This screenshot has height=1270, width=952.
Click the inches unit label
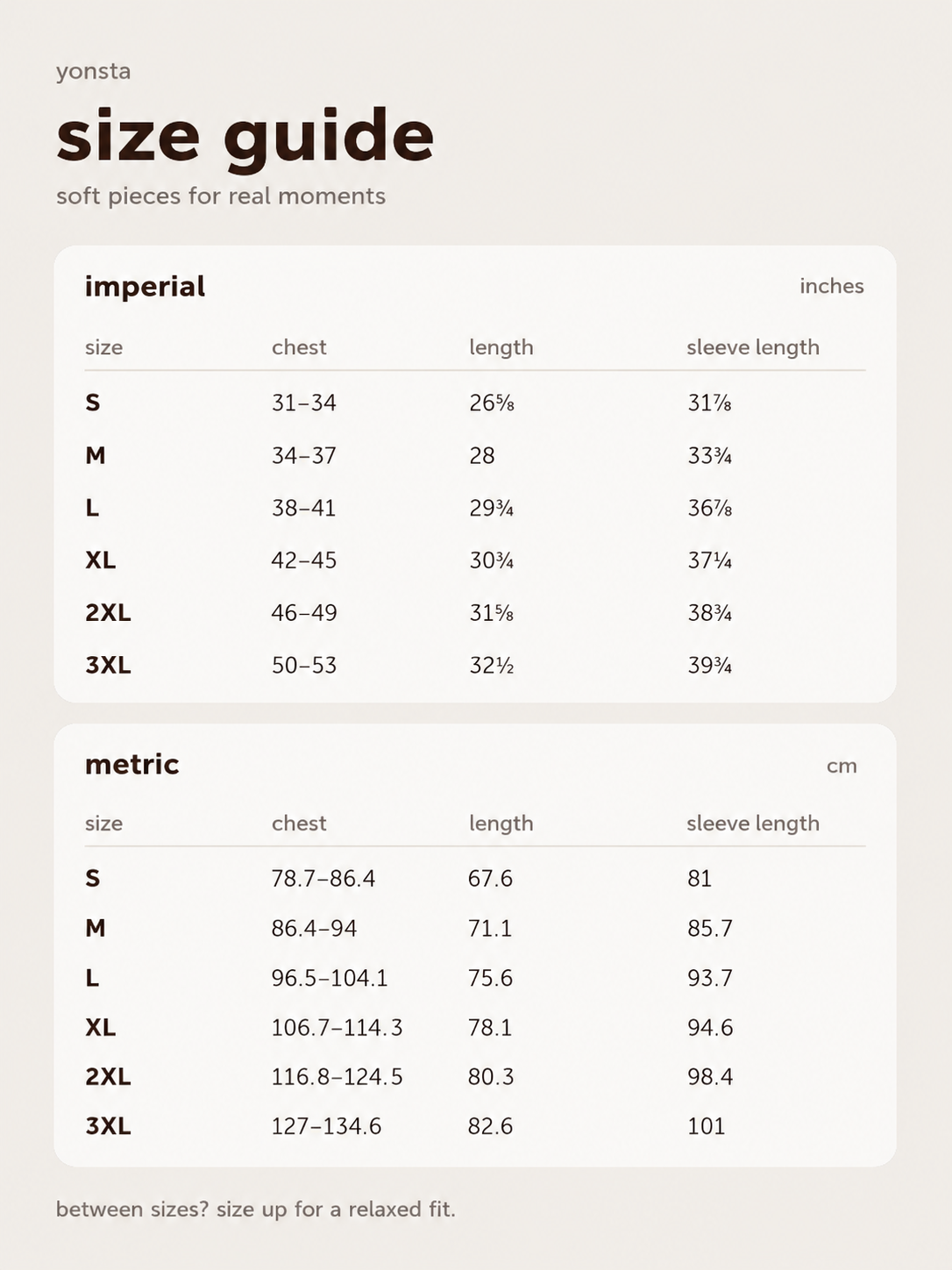832,286
